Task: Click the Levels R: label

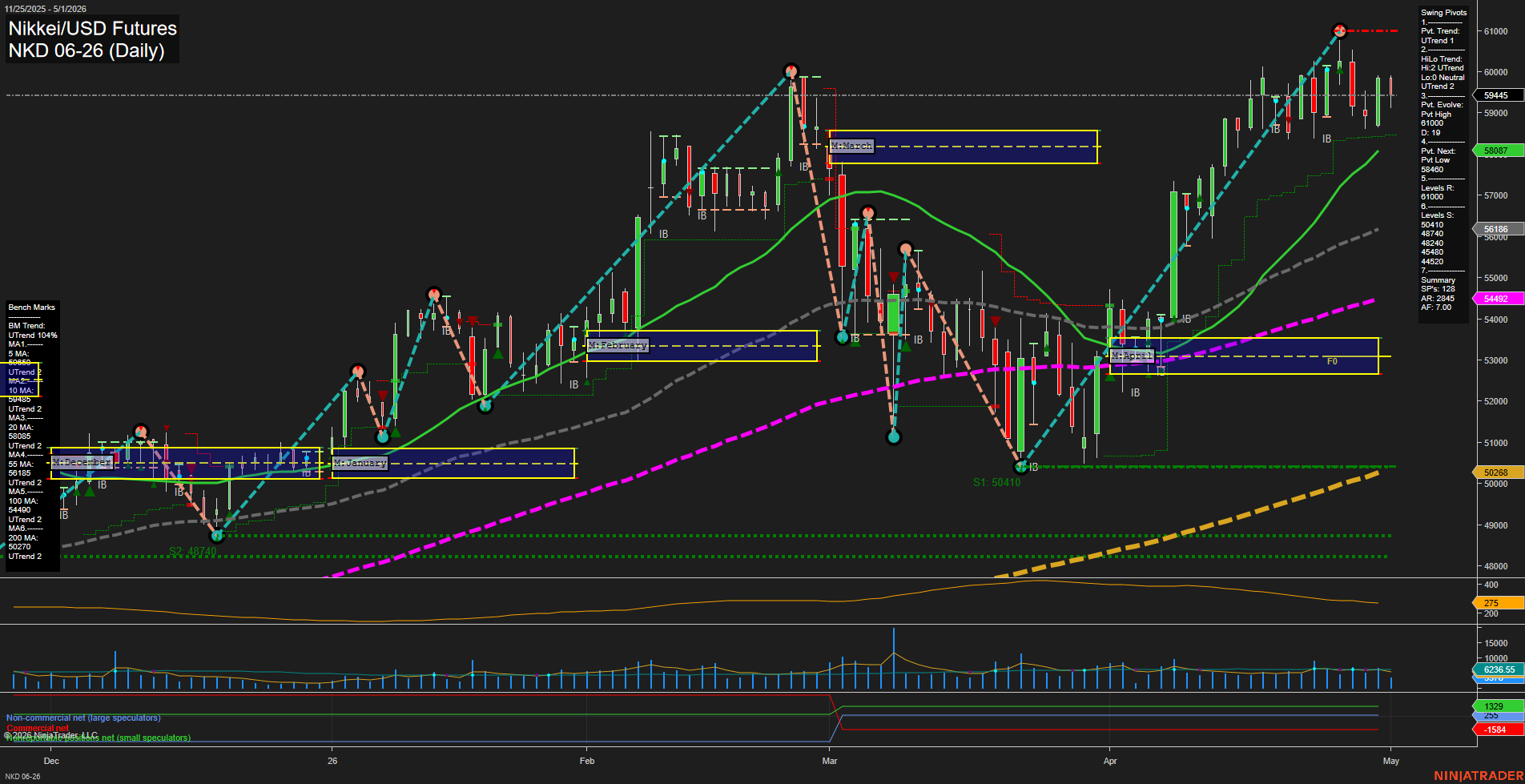Action: point(1437,188)
